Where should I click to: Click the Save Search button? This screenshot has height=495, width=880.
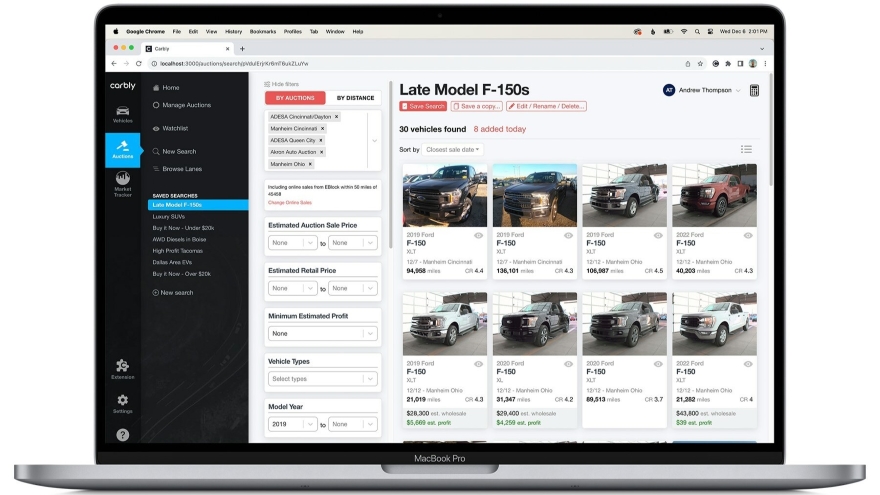(424, 106)
